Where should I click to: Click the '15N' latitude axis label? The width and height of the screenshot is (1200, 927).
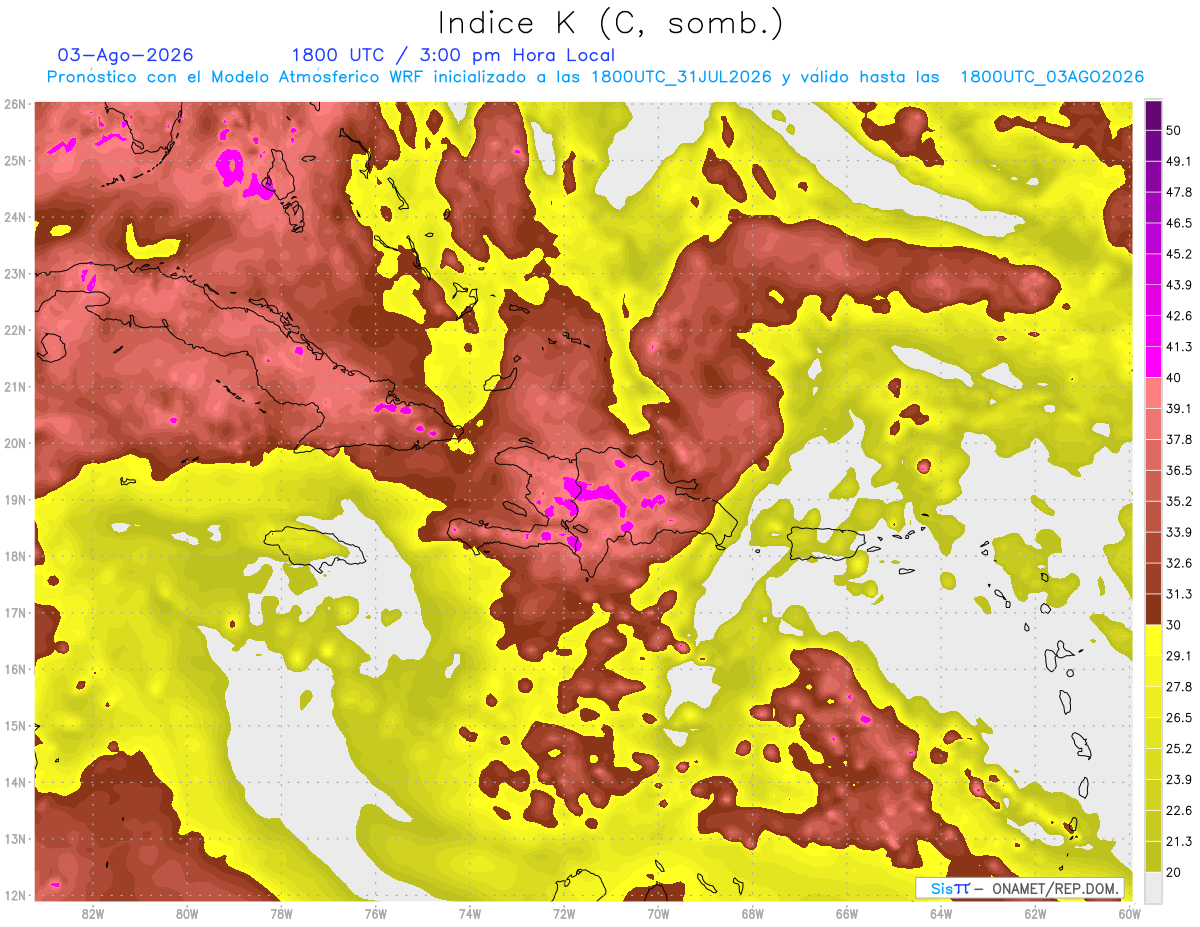(15, 726)
